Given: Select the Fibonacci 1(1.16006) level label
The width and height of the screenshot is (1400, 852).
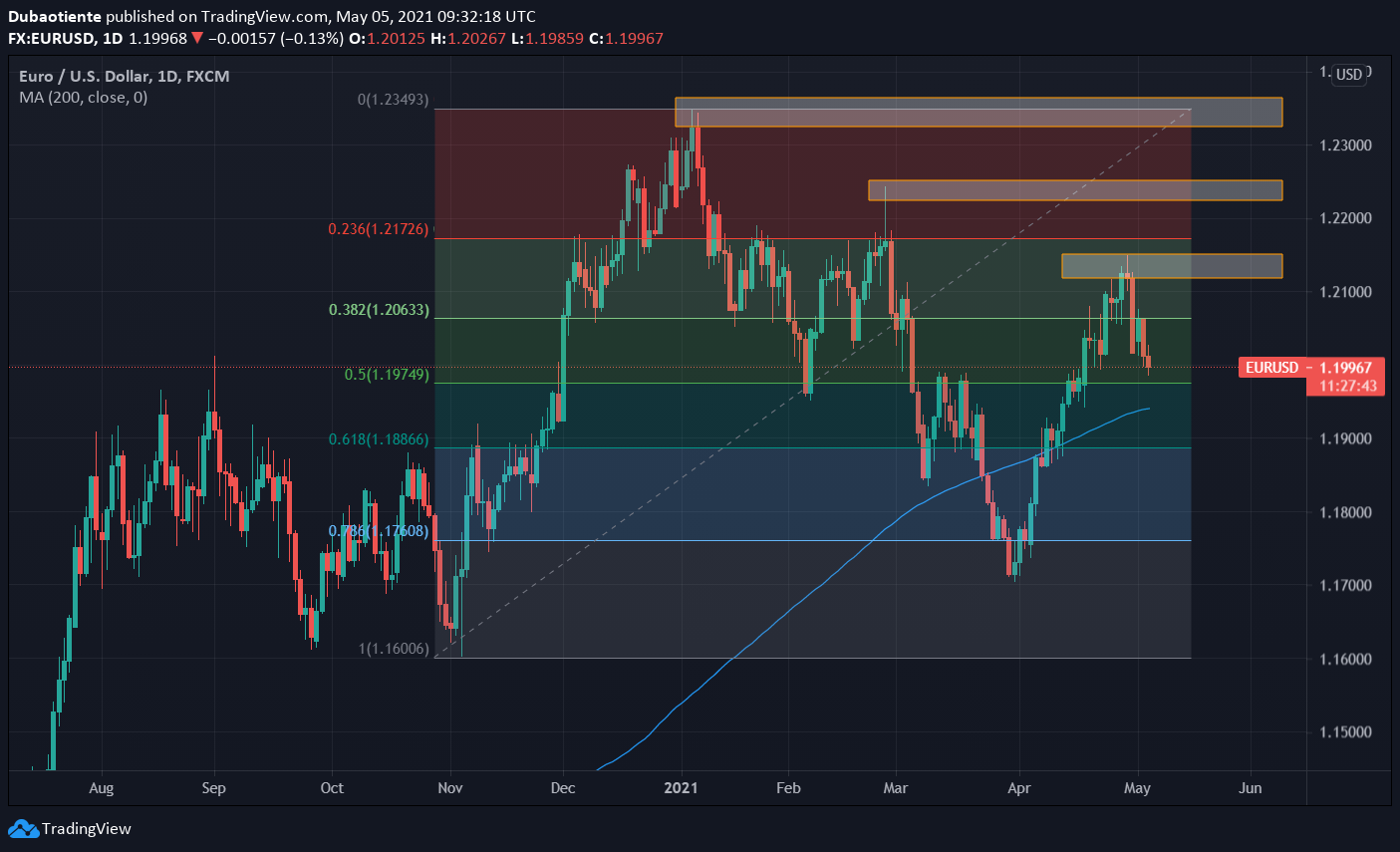Looking at the screenshot, I should [x=394, y=649].
